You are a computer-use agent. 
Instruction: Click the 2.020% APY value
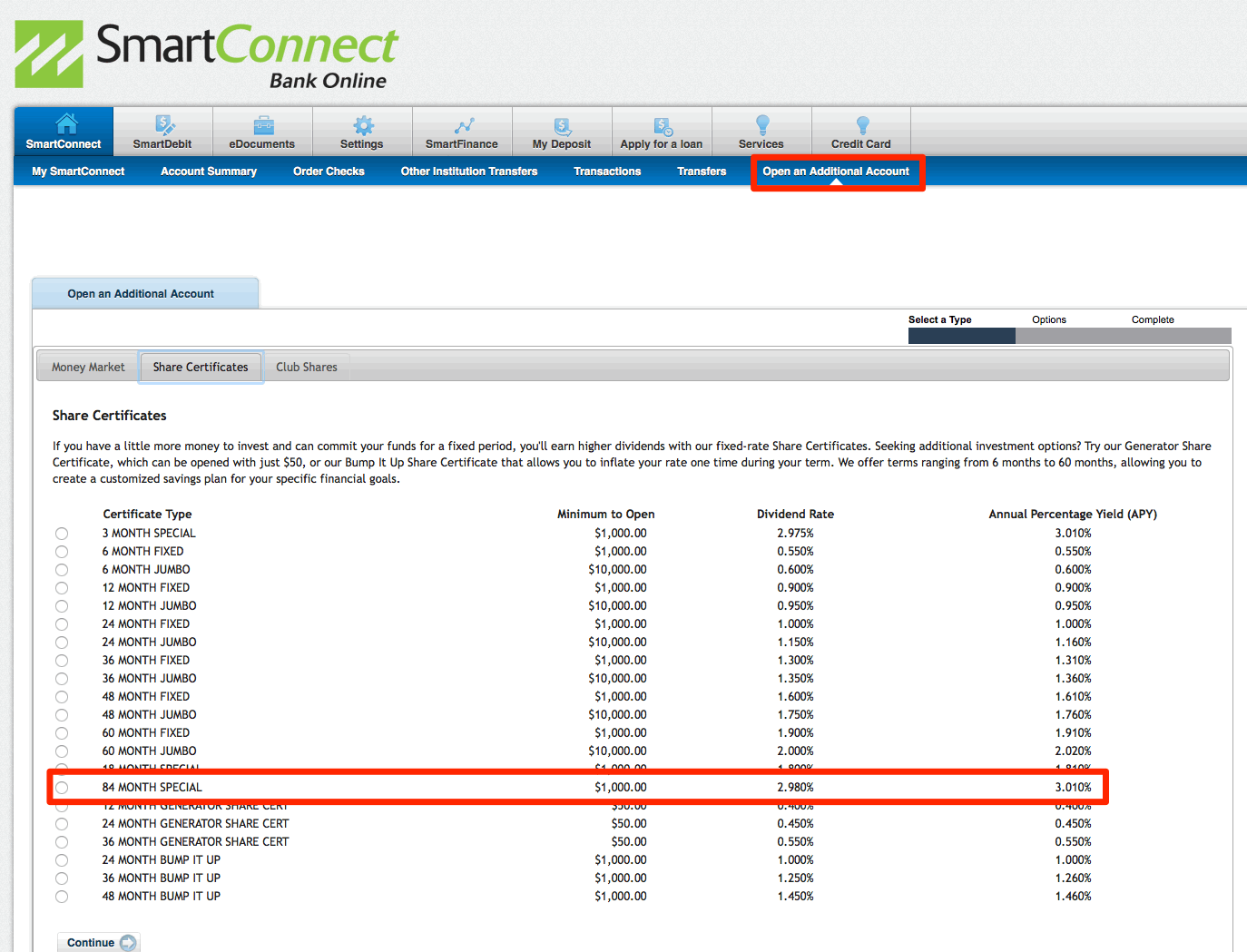[x=1074, y=751]
